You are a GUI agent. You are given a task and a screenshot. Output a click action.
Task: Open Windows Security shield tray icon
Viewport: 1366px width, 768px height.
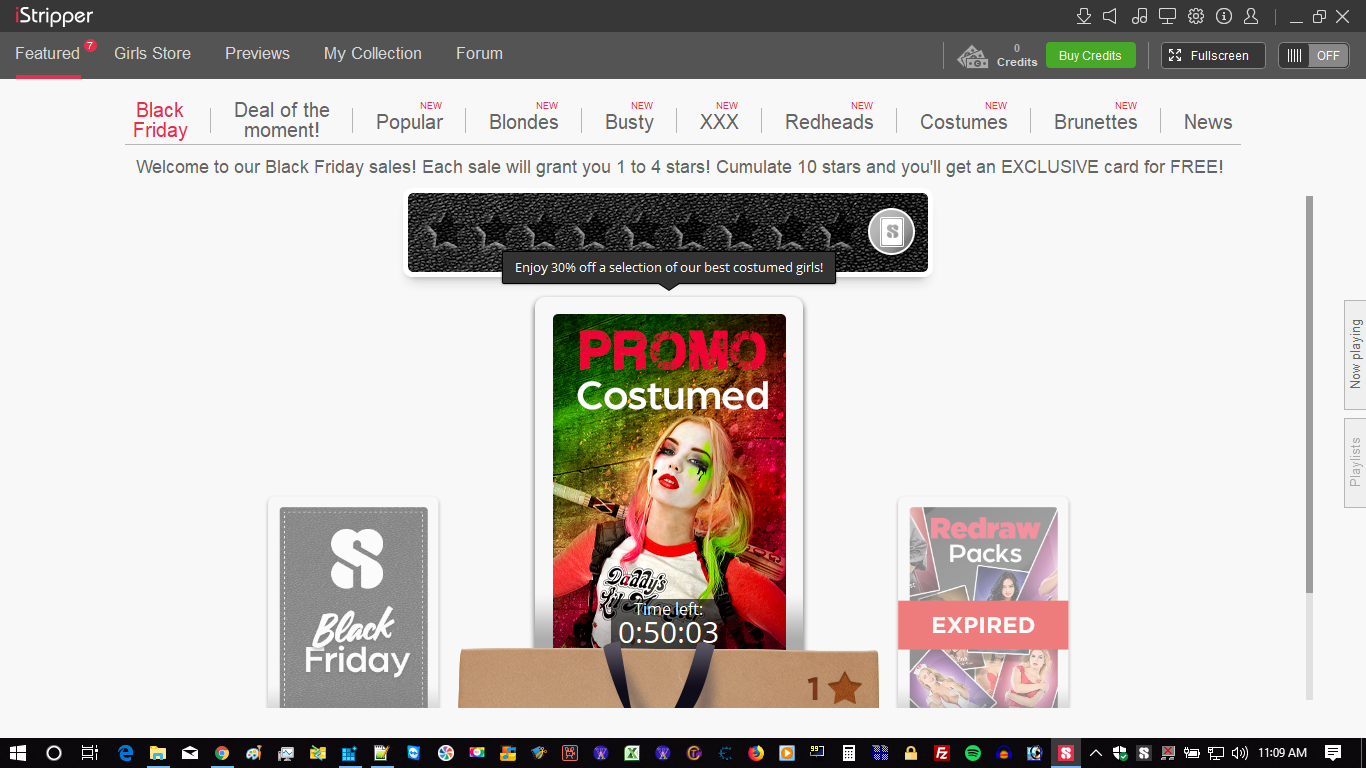coord(1120,753)
